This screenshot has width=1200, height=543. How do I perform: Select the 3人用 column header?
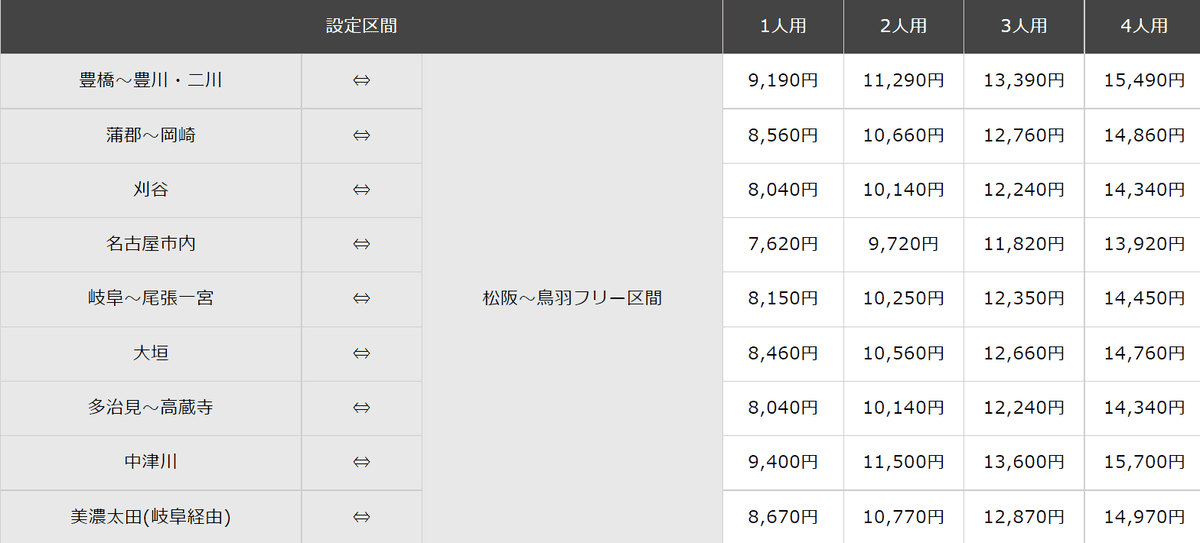(1024, 27)
